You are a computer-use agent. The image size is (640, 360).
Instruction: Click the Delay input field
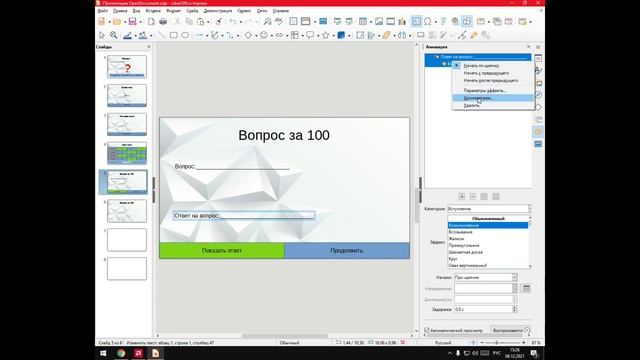pos(483,309)
